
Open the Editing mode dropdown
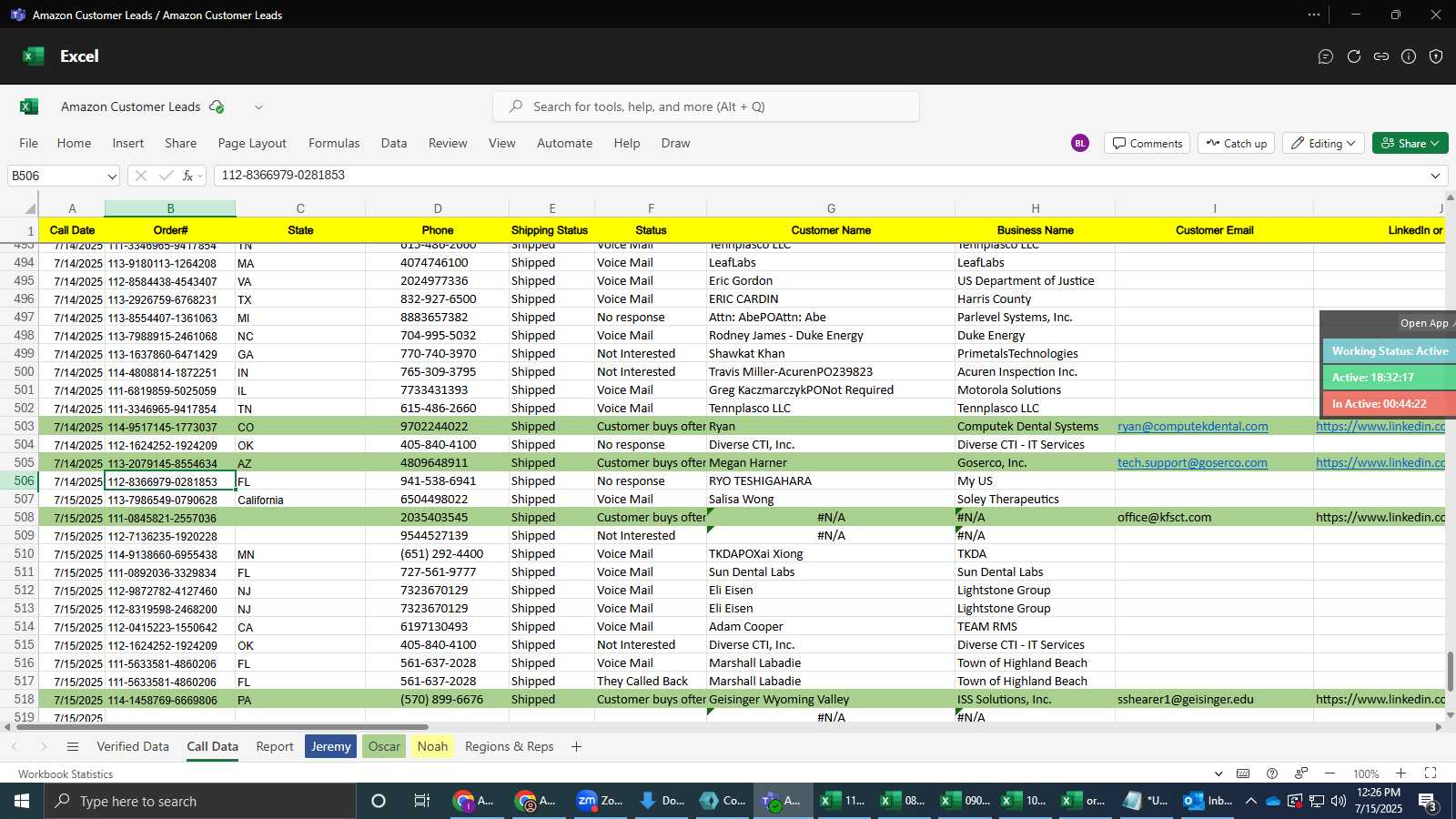[x=1323, y=143]
